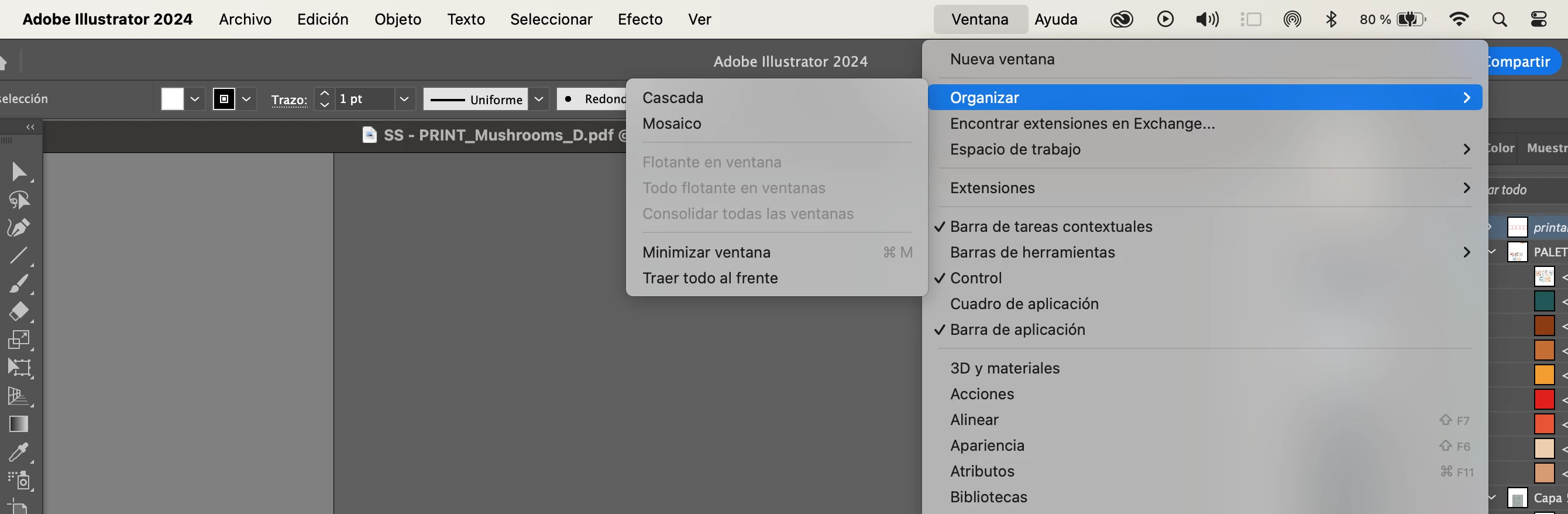Highlight the Organizar menu item
Screen dimensions: 1568x514
pos(1205,97)
